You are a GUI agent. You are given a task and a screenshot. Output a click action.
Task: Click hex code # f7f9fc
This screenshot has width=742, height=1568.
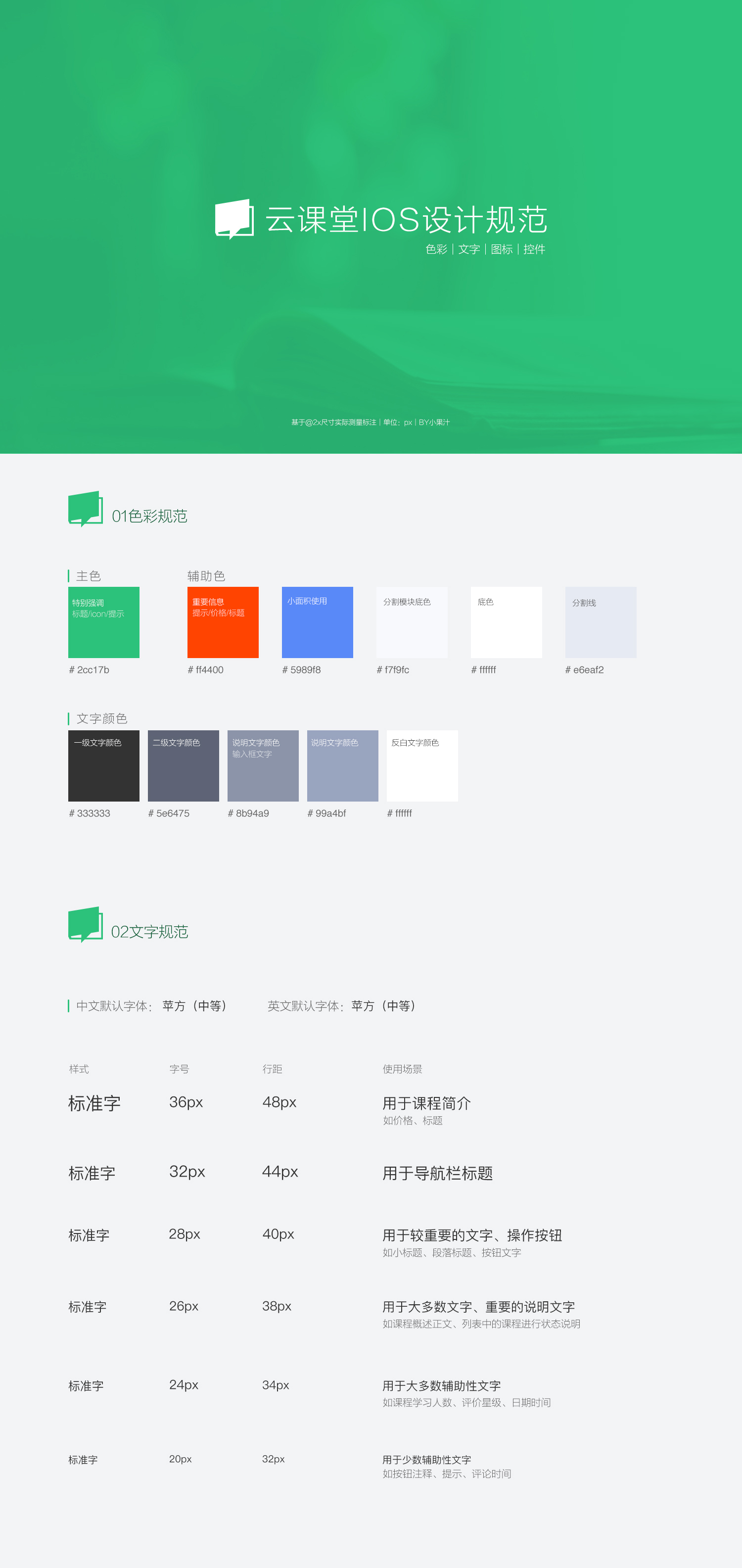[x=393, y=669]
